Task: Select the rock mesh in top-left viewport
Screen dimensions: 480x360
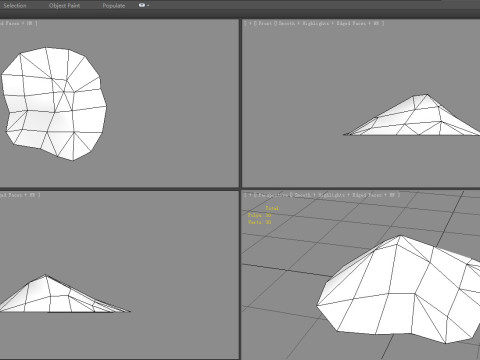Action: tap(53, 103)
